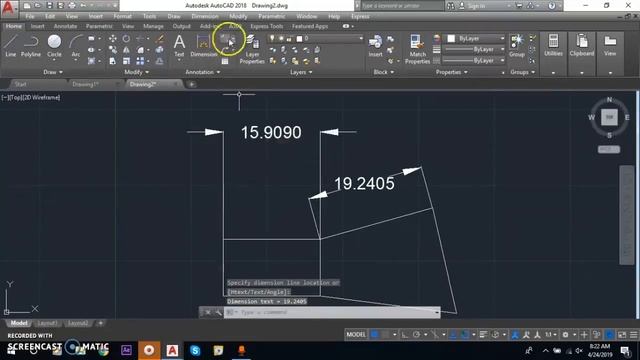
Task: Open Layer Properties manager
Action: pos(252,49)
